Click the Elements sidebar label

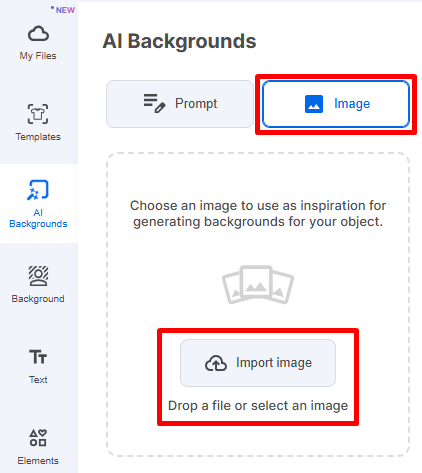pos(38,461)
